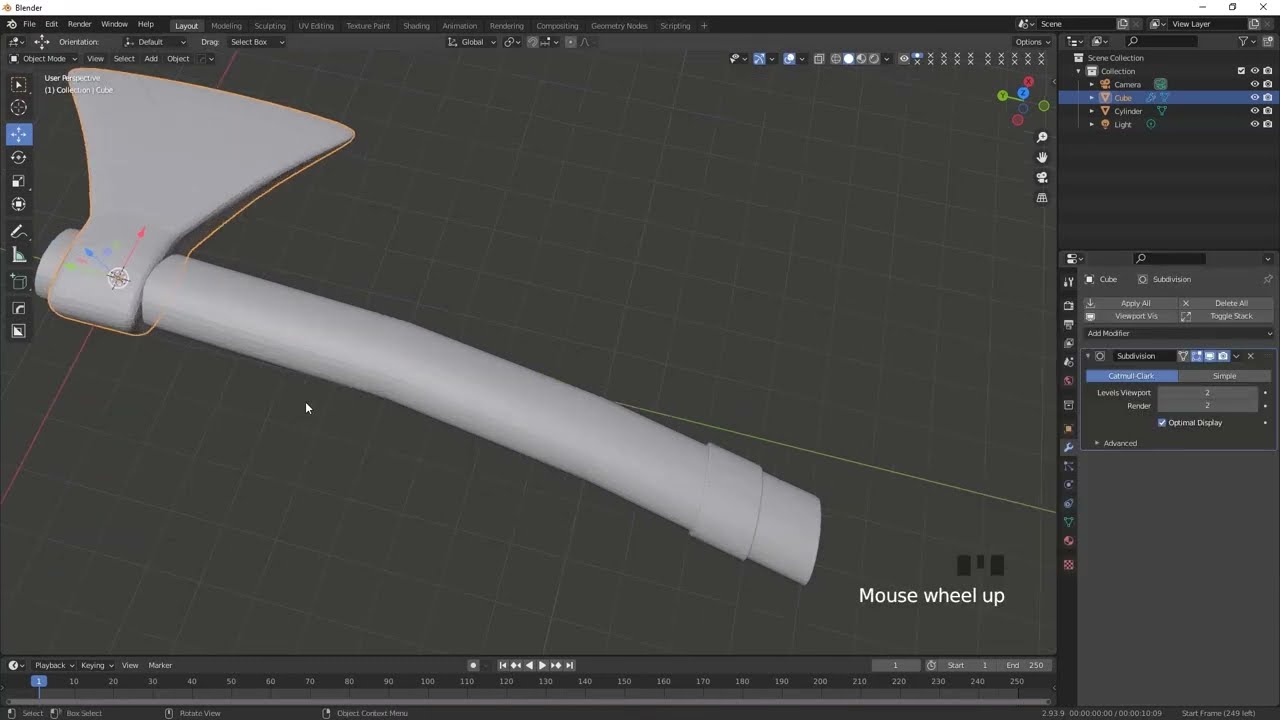Hide the Camera object in the outliner
1280x720 pixels.
(1254, 85)
